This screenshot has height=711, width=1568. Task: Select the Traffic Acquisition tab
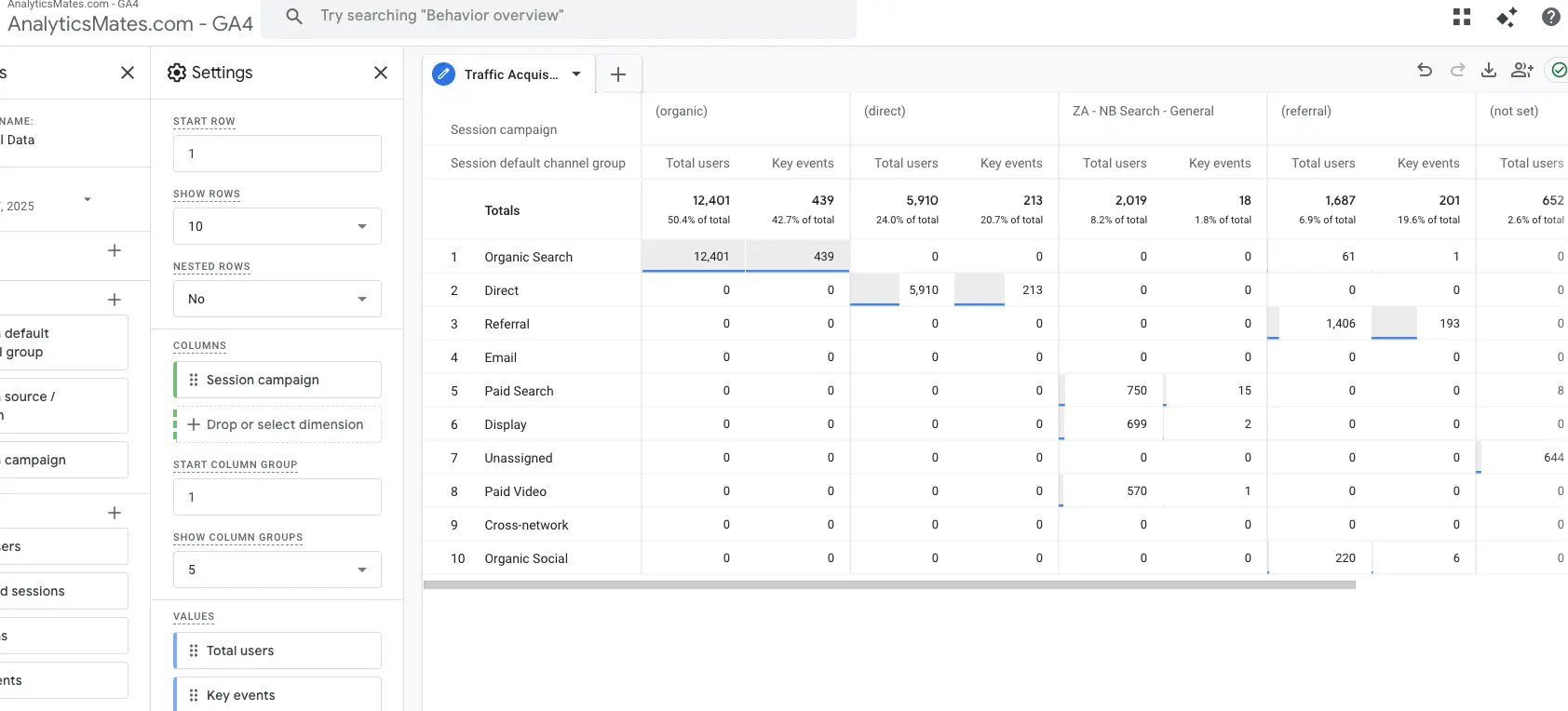pos(511,74)
